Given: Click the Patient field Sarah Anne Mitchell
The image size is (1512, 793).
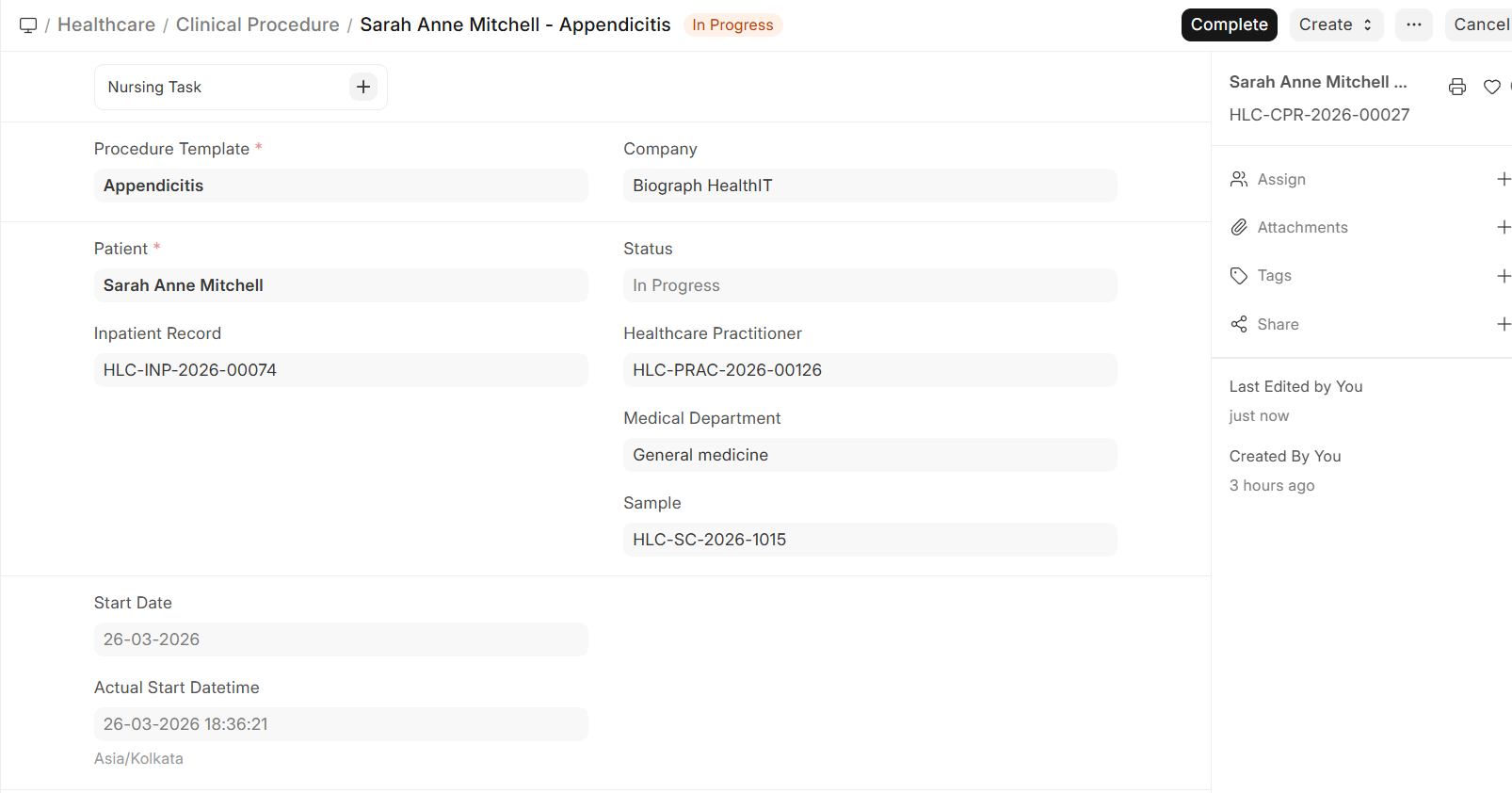Looking at the screenshot, I should [x=341, y=285].
